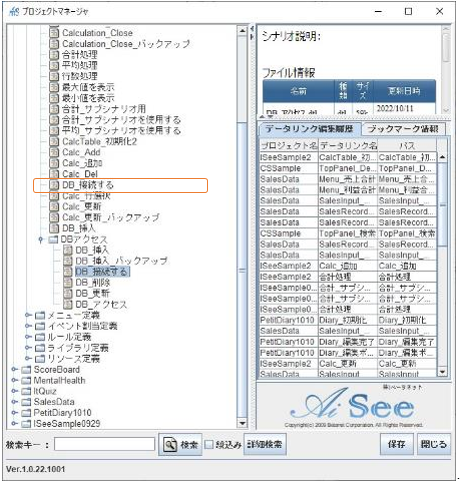
Task: Click the DBアクセス folder icon
Action: [53, 239]
